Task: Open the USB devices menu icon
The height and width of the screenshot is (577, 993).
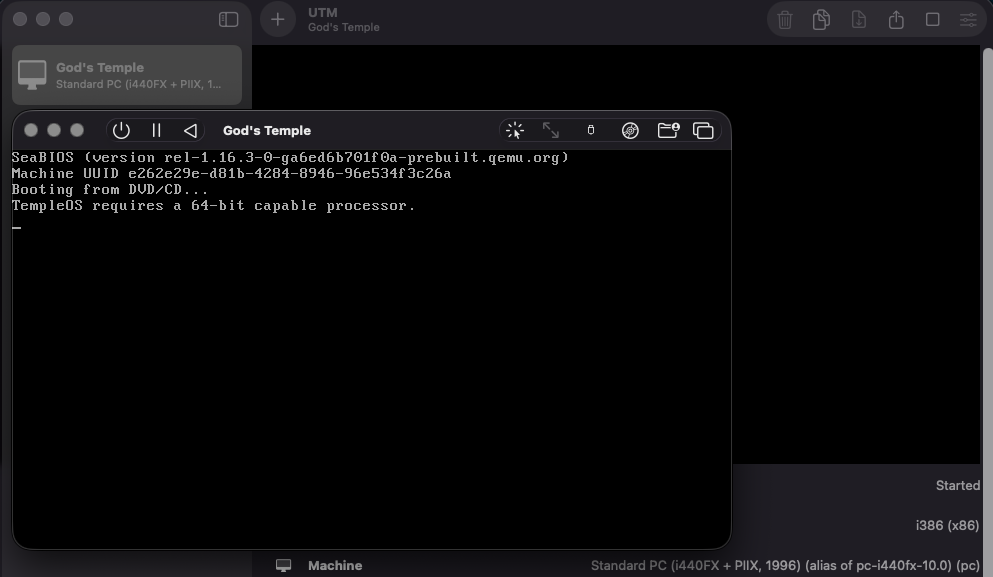Action: (x=590, y=130)
